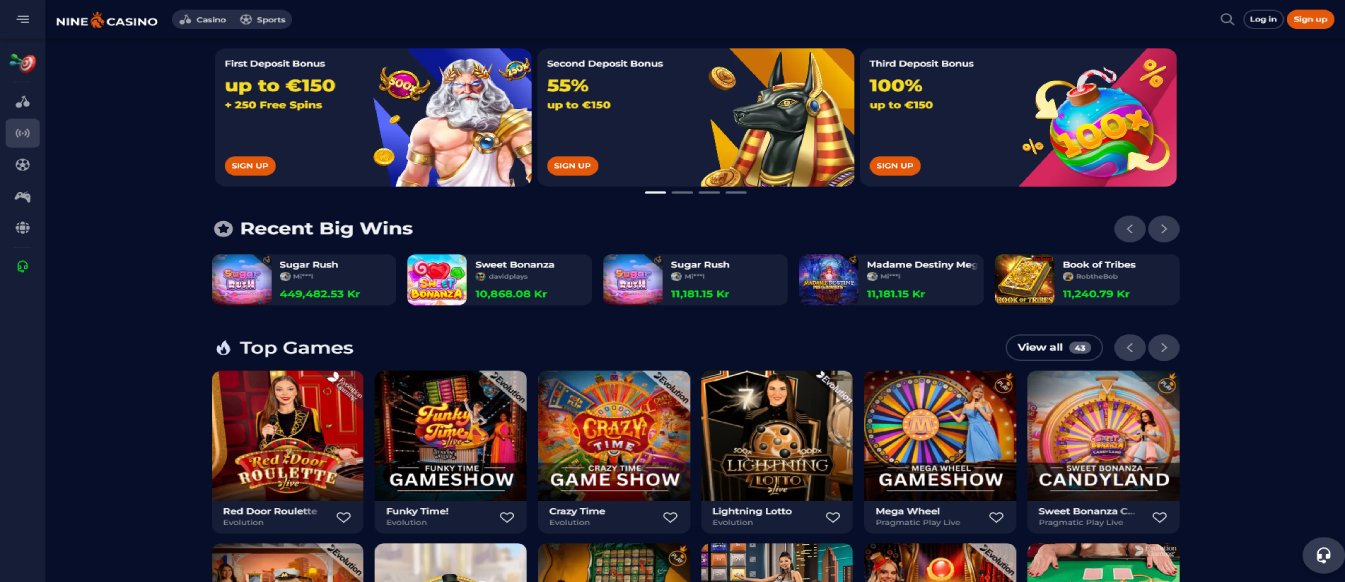Viewport: 1345px width, 582px height.
Task: Select the cherries slots icon in sidebar
Action: coord(22,101)
